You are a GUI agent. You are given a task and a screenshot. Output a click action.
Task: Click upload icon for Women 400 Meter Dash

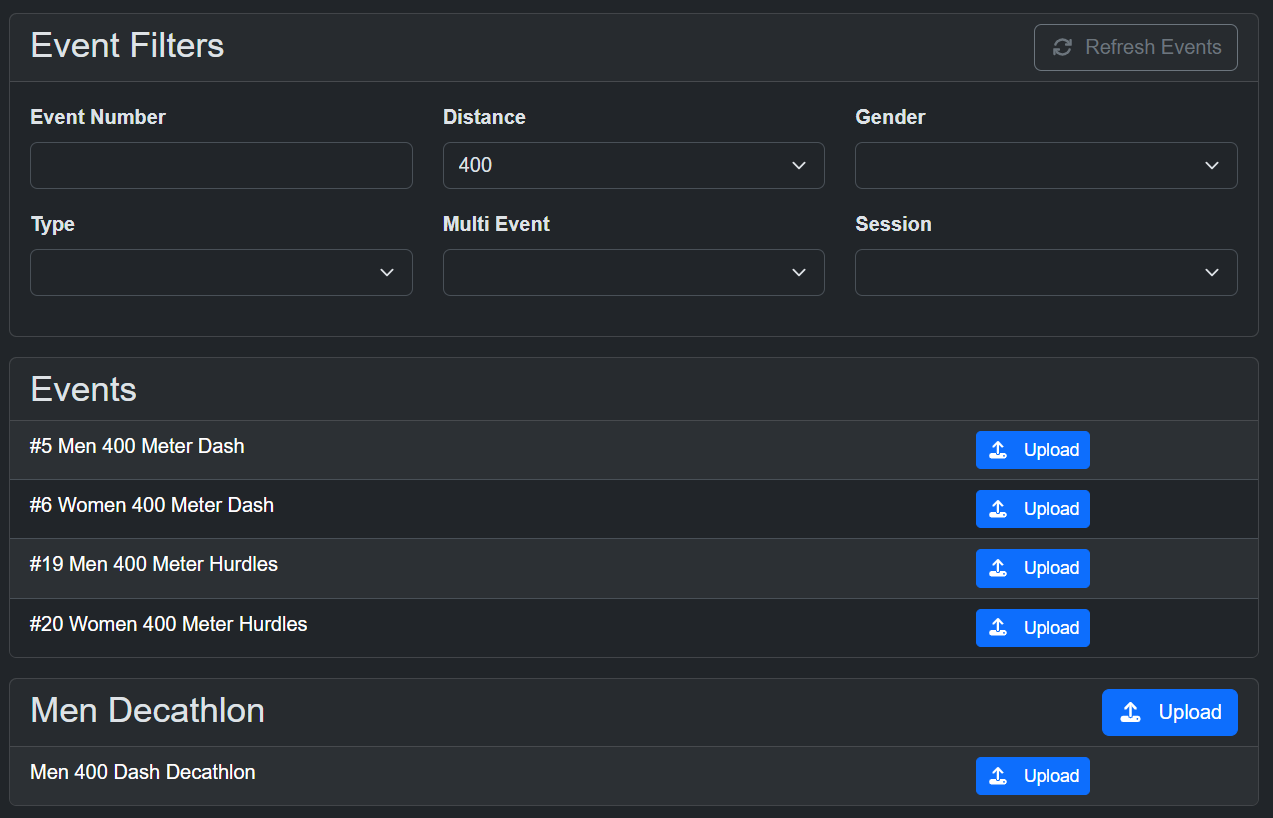click(997, 509)
